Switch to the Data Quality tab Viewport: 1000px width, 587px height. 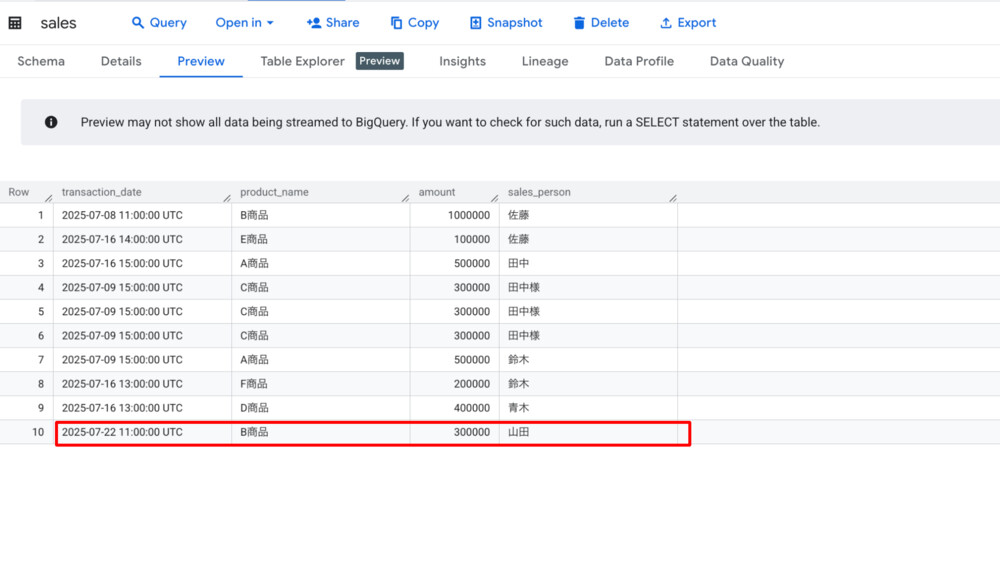click(747, 61)
